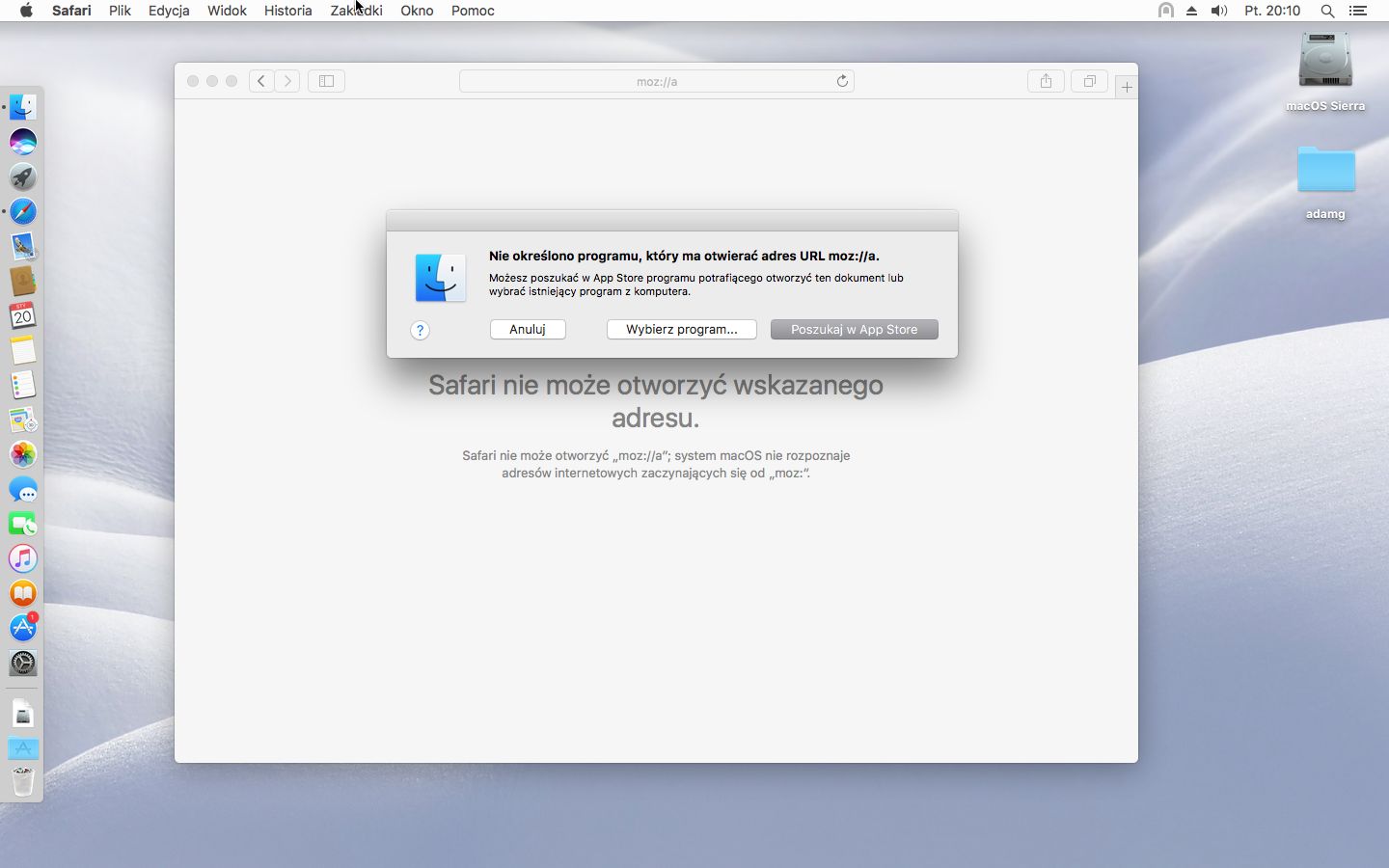Click heading "Safari nie może otworzyć wskazanego adresu."
Screen dimensions: 1389x868
click(x=656, y=401)
